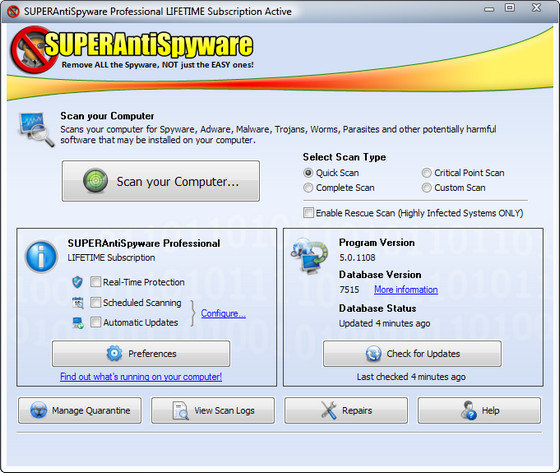Enable Rescue Scan checkbox
This screenshot has width=560, height=473.
click(308, 213)
